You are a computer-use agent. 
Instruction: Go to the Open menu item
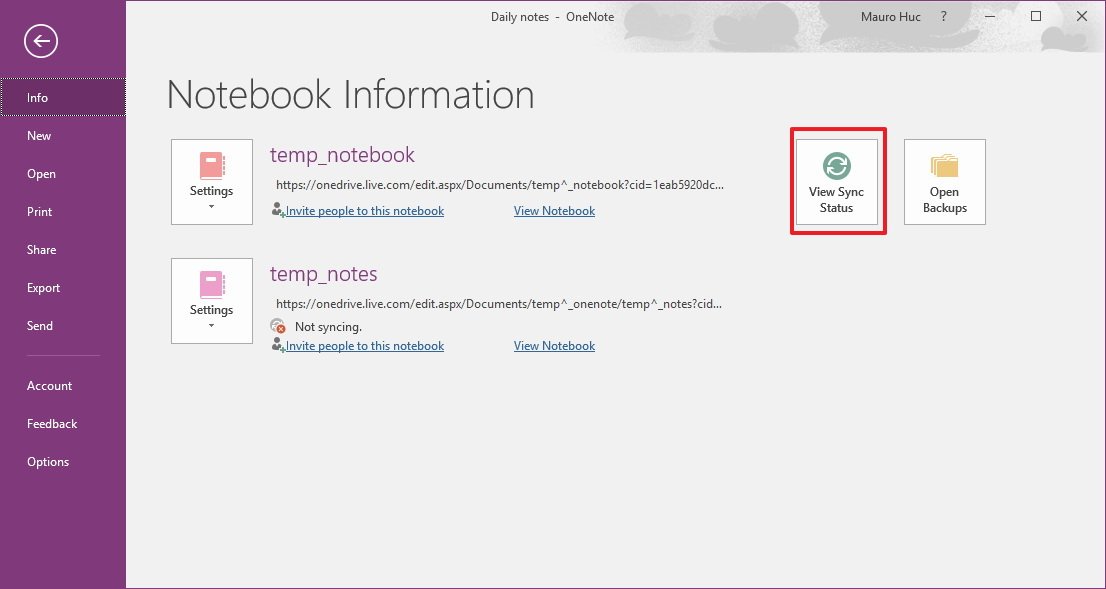pos(41,174)
